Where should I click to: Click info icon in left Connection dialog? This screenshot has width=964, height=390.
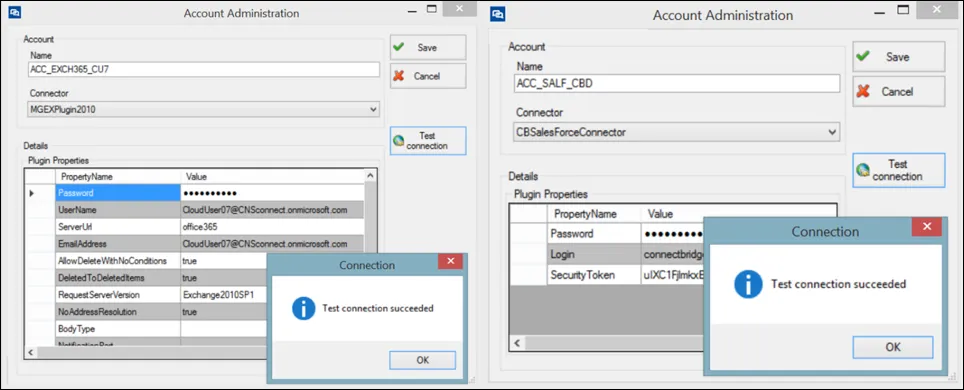click(x=304, y=308)
